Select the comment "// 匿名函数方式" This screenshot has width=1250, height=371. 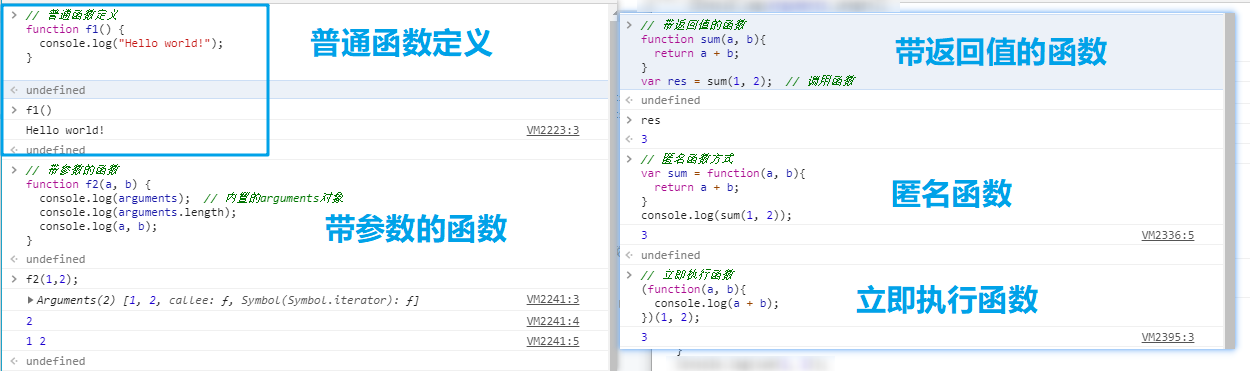[x=687, y=159]
